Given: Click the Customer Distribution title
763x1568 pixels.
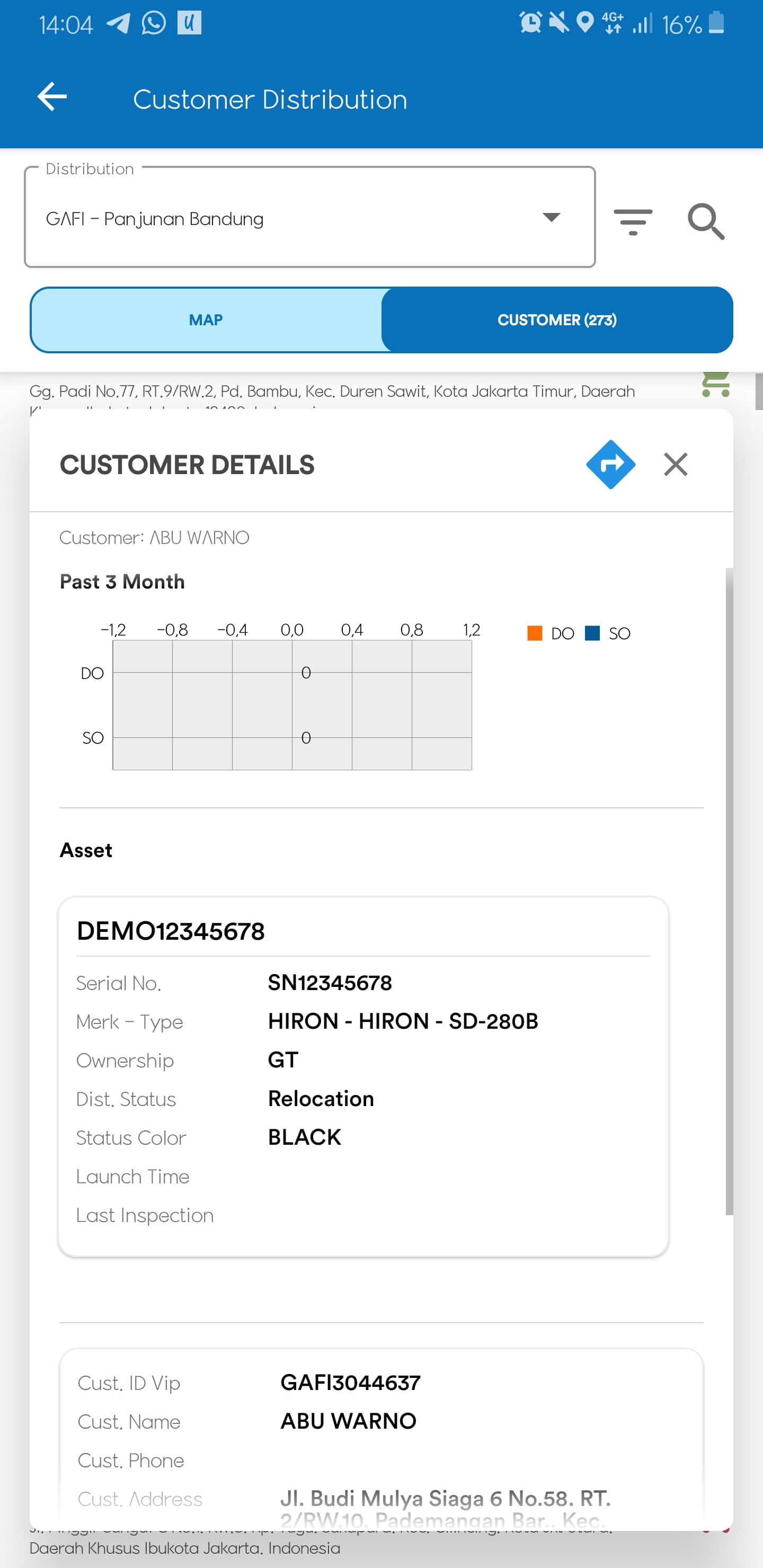Looking at the screenshot, I should 270,99.
